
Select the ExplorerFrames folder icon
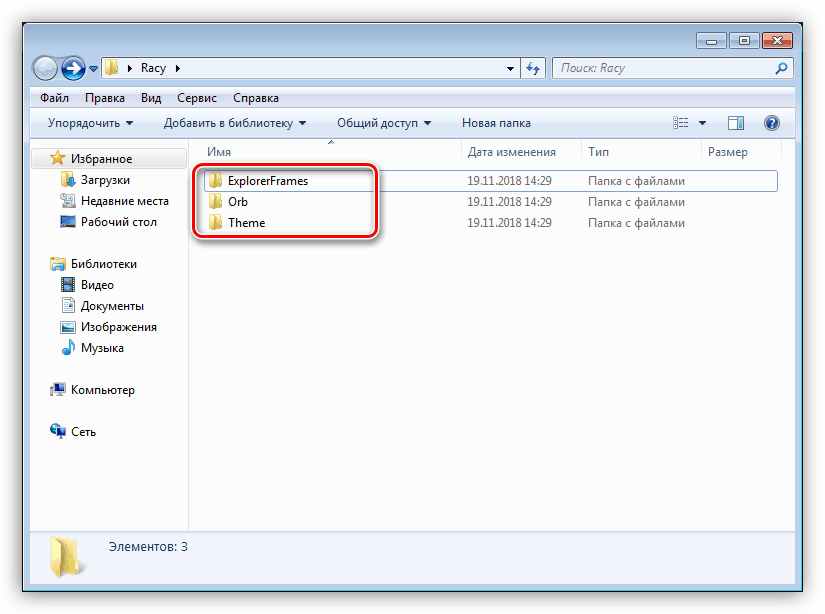tap(215, 180)
